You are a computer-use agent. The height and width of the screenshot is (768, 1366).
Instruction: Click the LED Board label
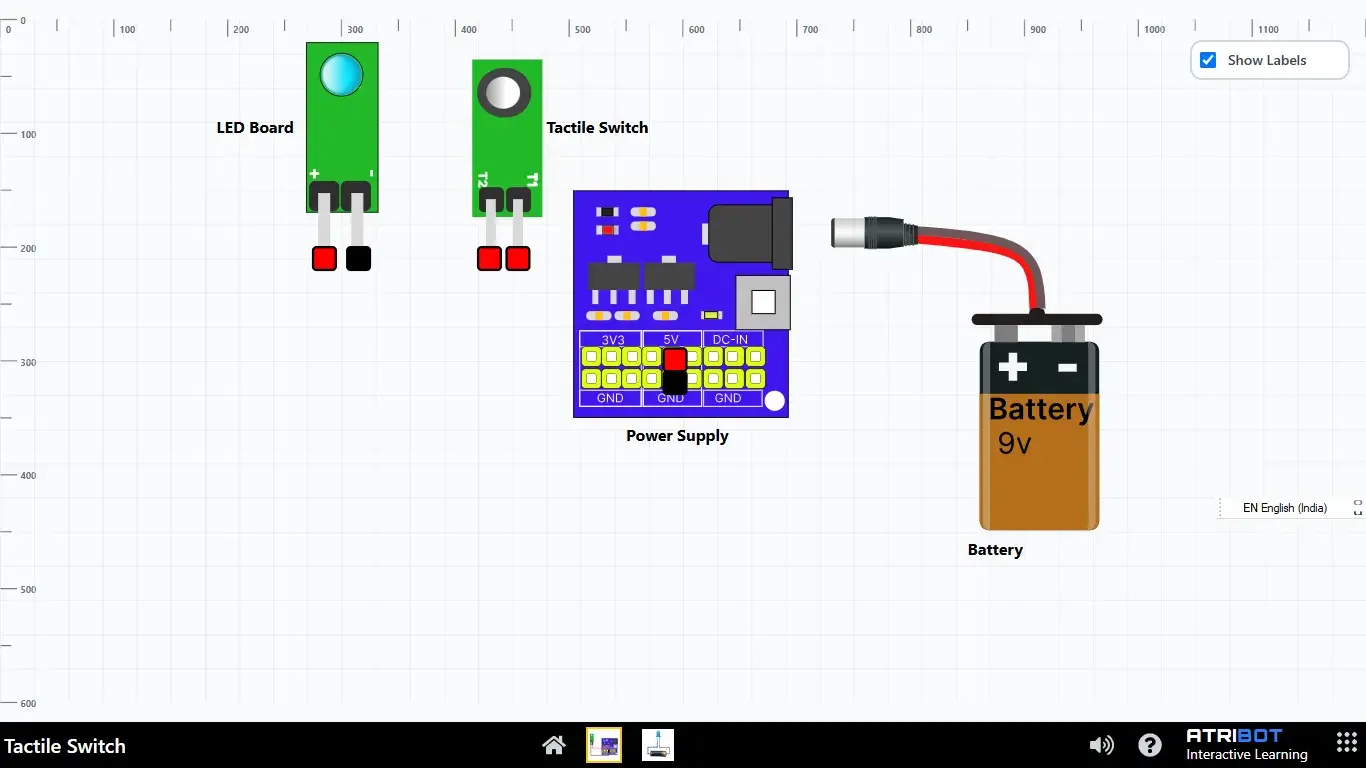pyautogui.click(x=255, y=127)
